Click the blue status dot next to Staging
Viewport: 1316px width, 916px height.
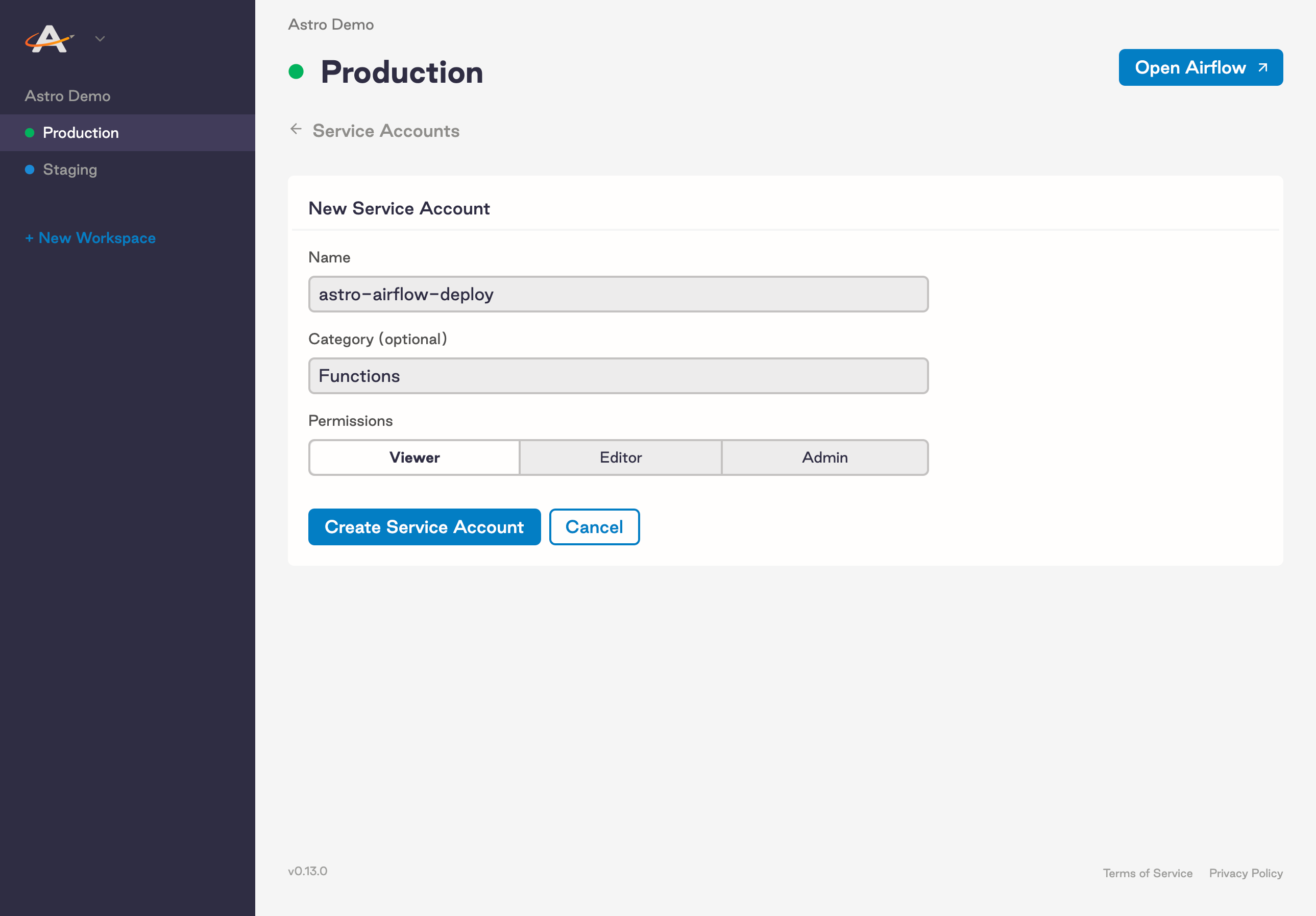[x=30, y=169]
